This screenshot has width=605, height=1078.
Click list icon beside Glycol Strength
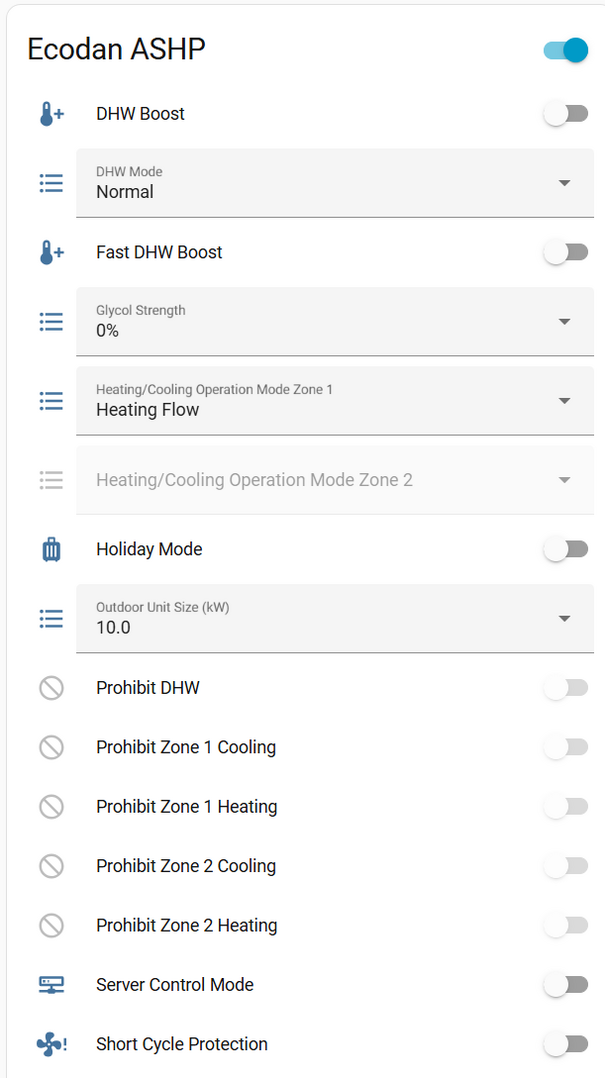(51, 322)
